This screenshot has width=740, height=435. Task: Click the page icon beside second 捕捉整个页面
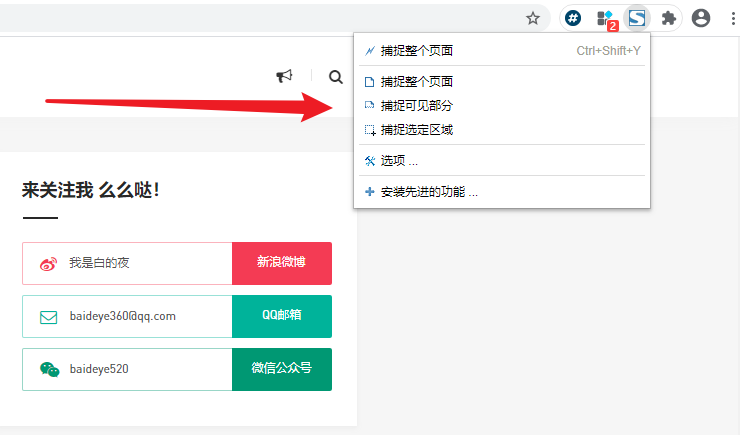(370, 82)
